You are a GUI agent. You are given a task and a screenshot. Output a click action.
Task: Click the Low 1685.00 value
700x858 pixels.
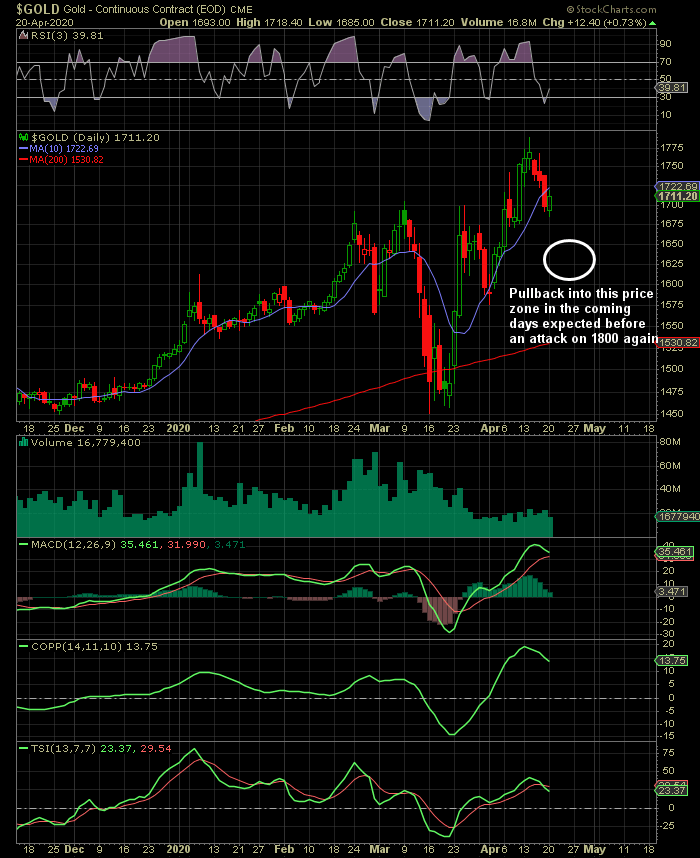point(341,22)
